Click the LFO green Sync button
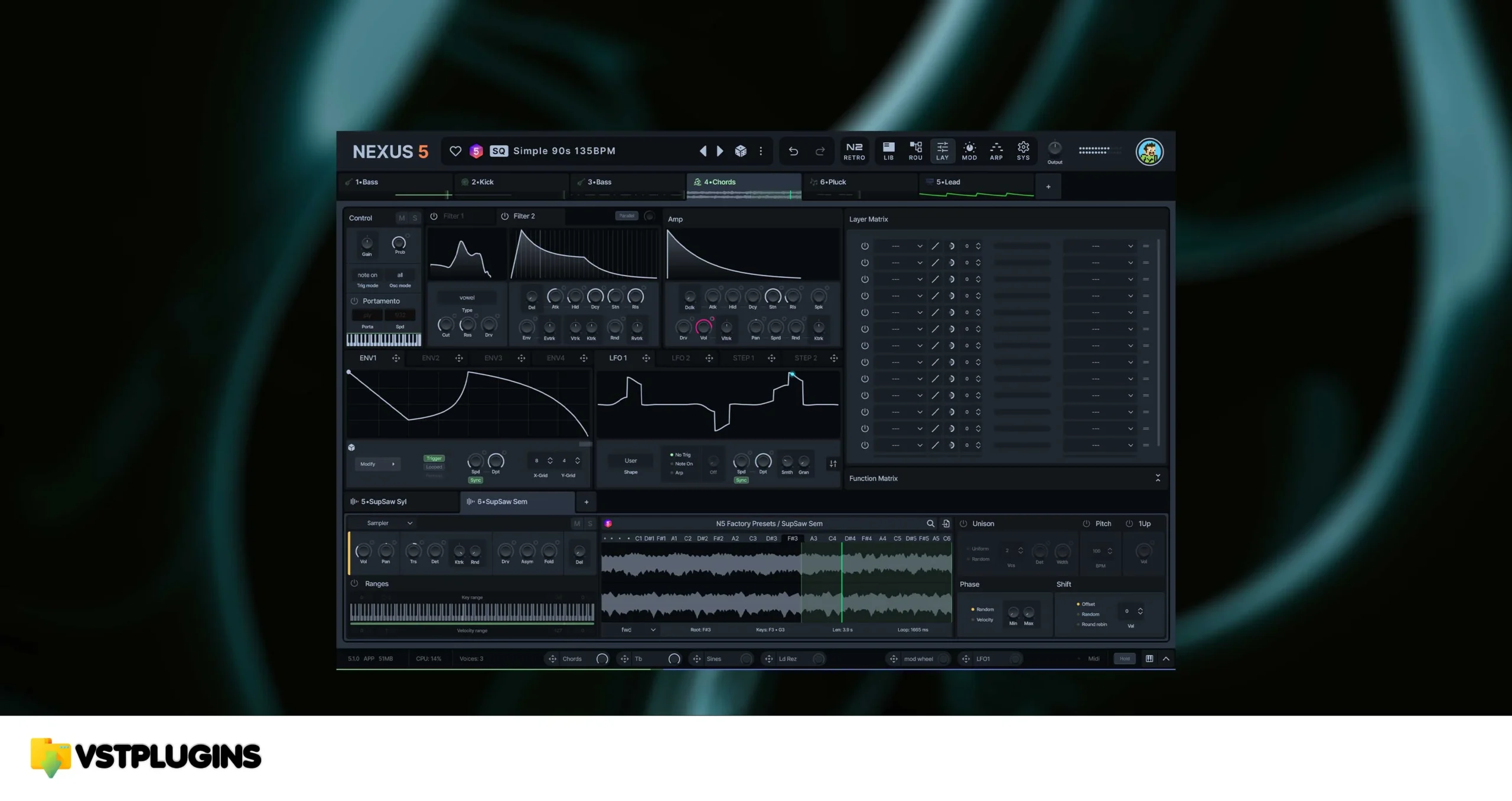This screenshot has width=1512, height=801. click(x=741, y=480)
